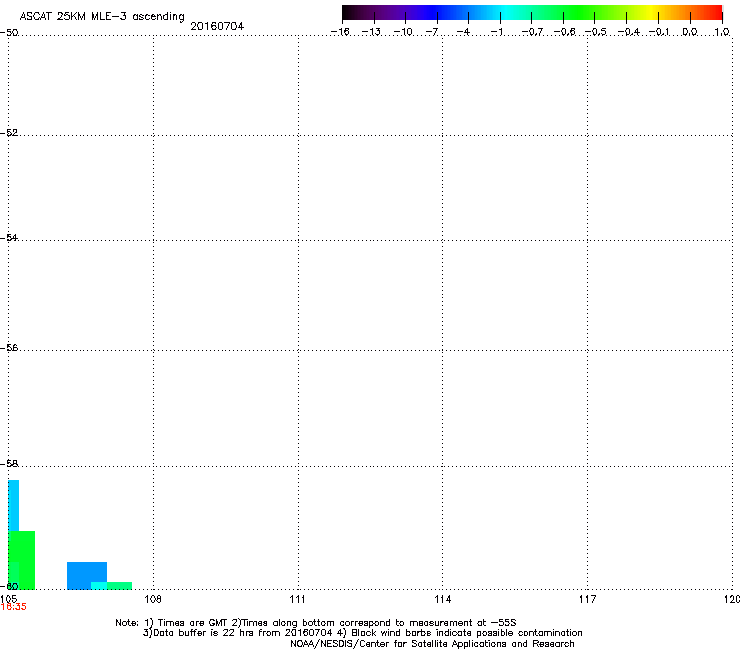740x650 pixels.
Task: Click the -16 color scale label
Action: point(340,32)
